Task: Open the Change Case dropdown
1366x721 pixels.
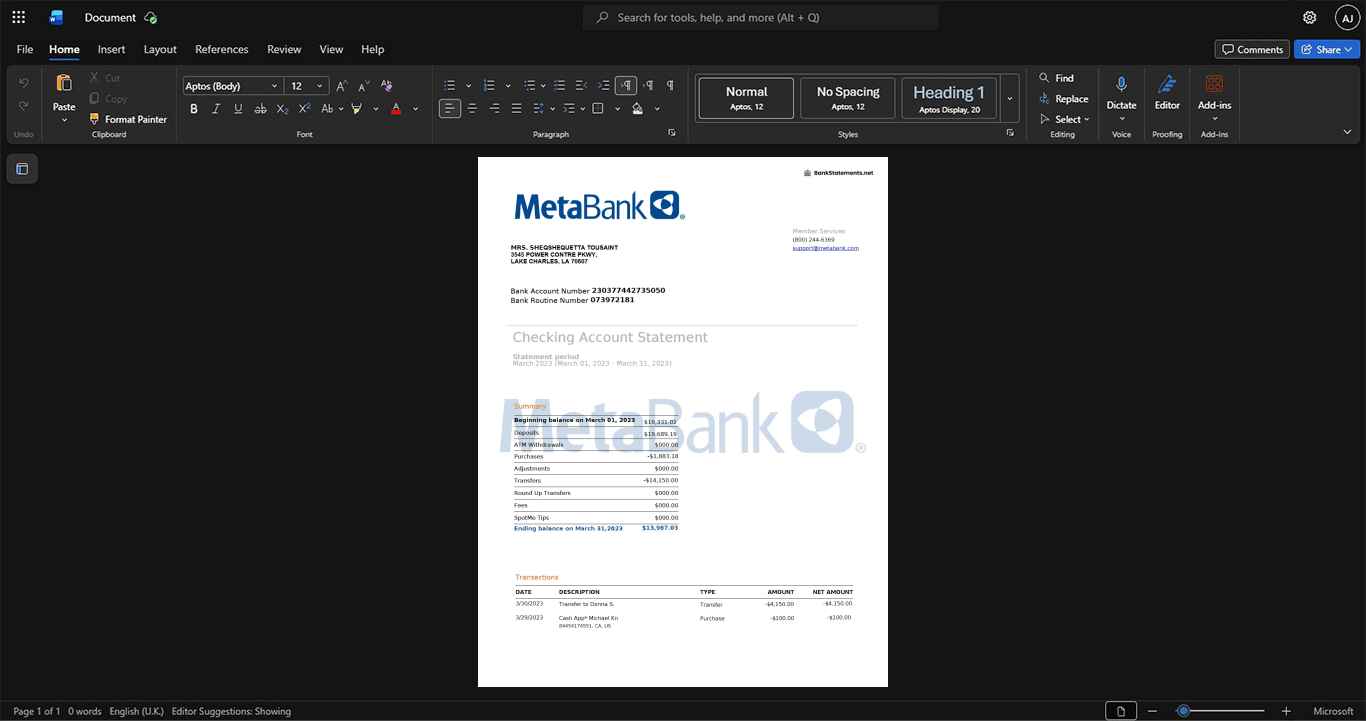Action: point(332,109)
